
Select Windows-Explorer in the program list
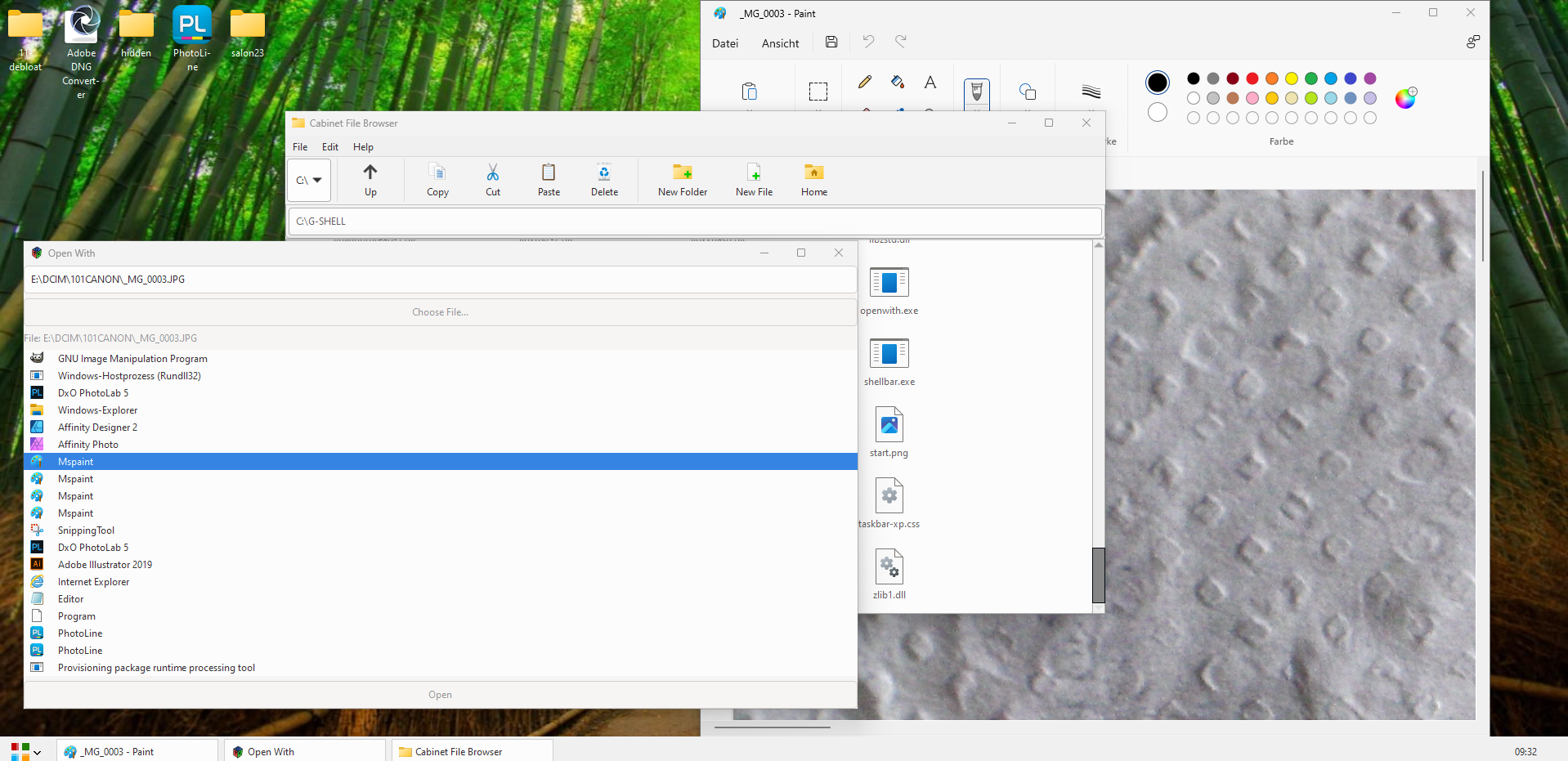tap(441, 410)
